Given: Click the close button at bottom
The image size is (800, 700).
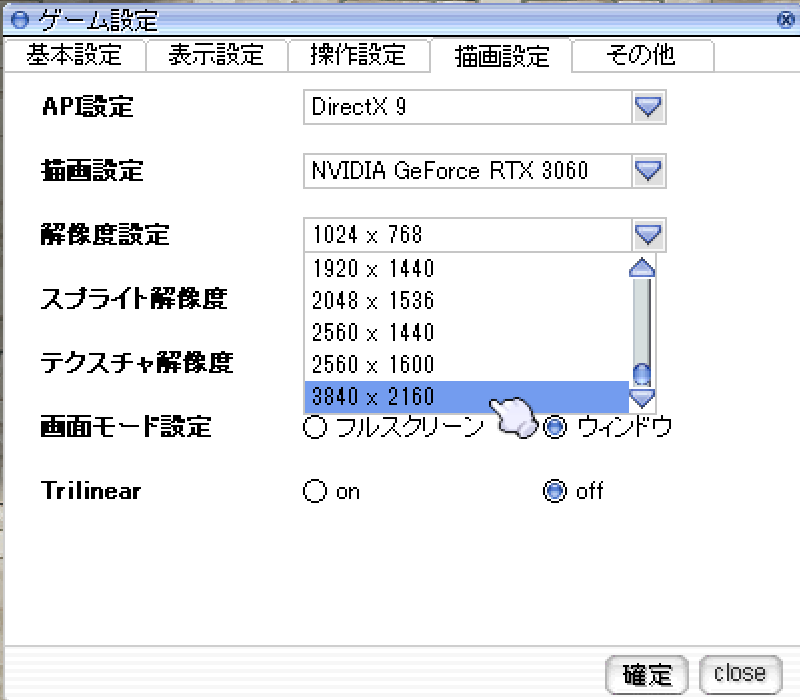Looking at the screenshot, I should pyautogui.click(x=740, y=673).
